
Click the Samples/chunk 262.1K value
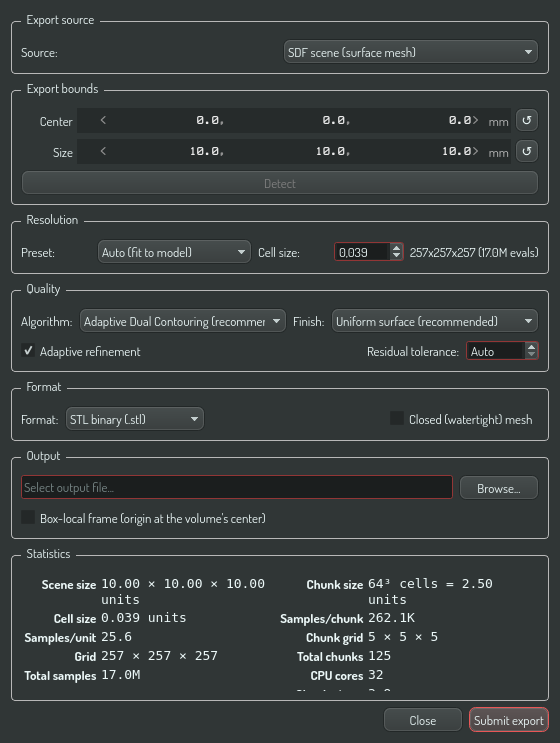(x=391, y=618)
